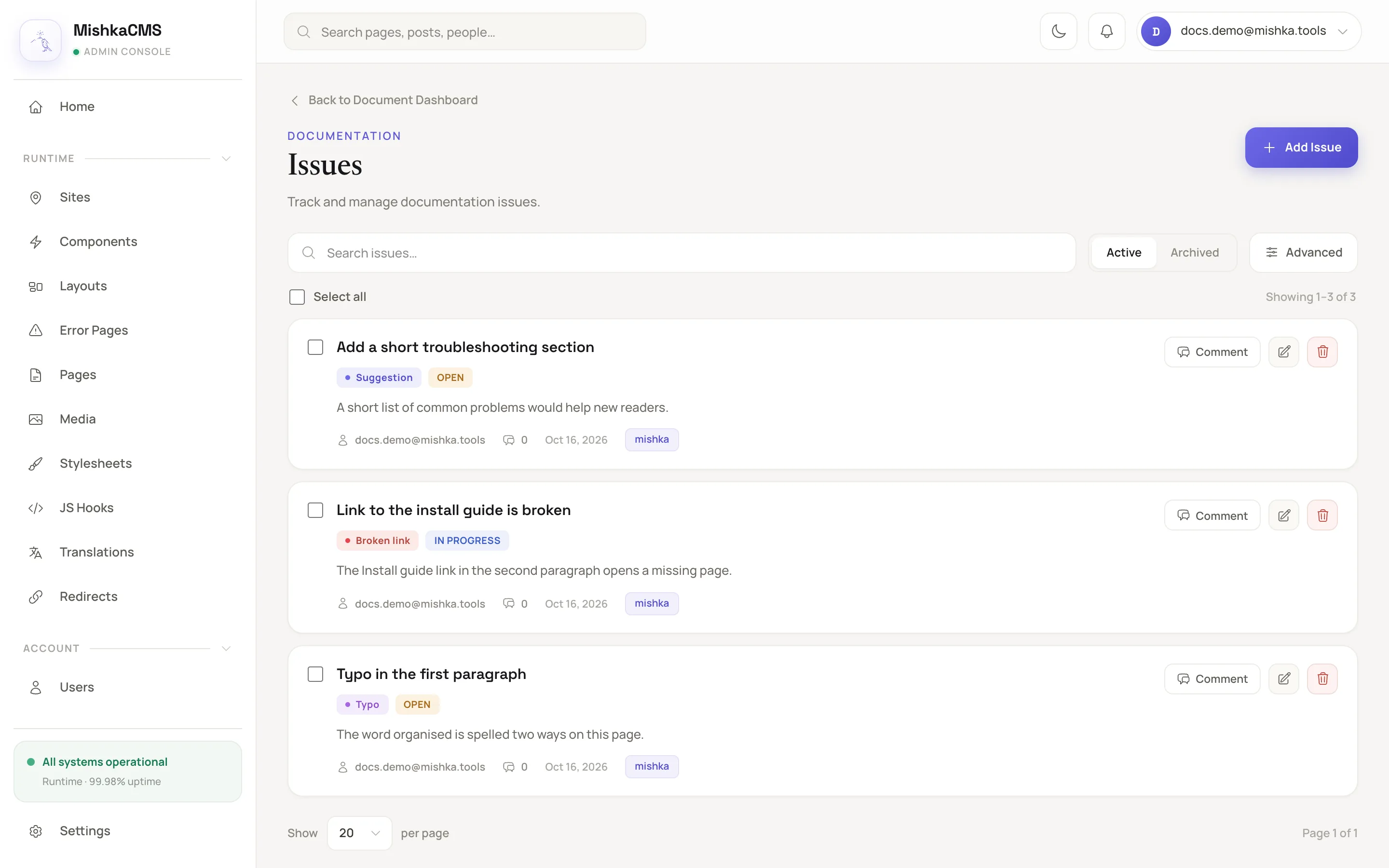Open Error Pages in the sidebar
The height and width of the screenshot is (868, 1389).
127,330
